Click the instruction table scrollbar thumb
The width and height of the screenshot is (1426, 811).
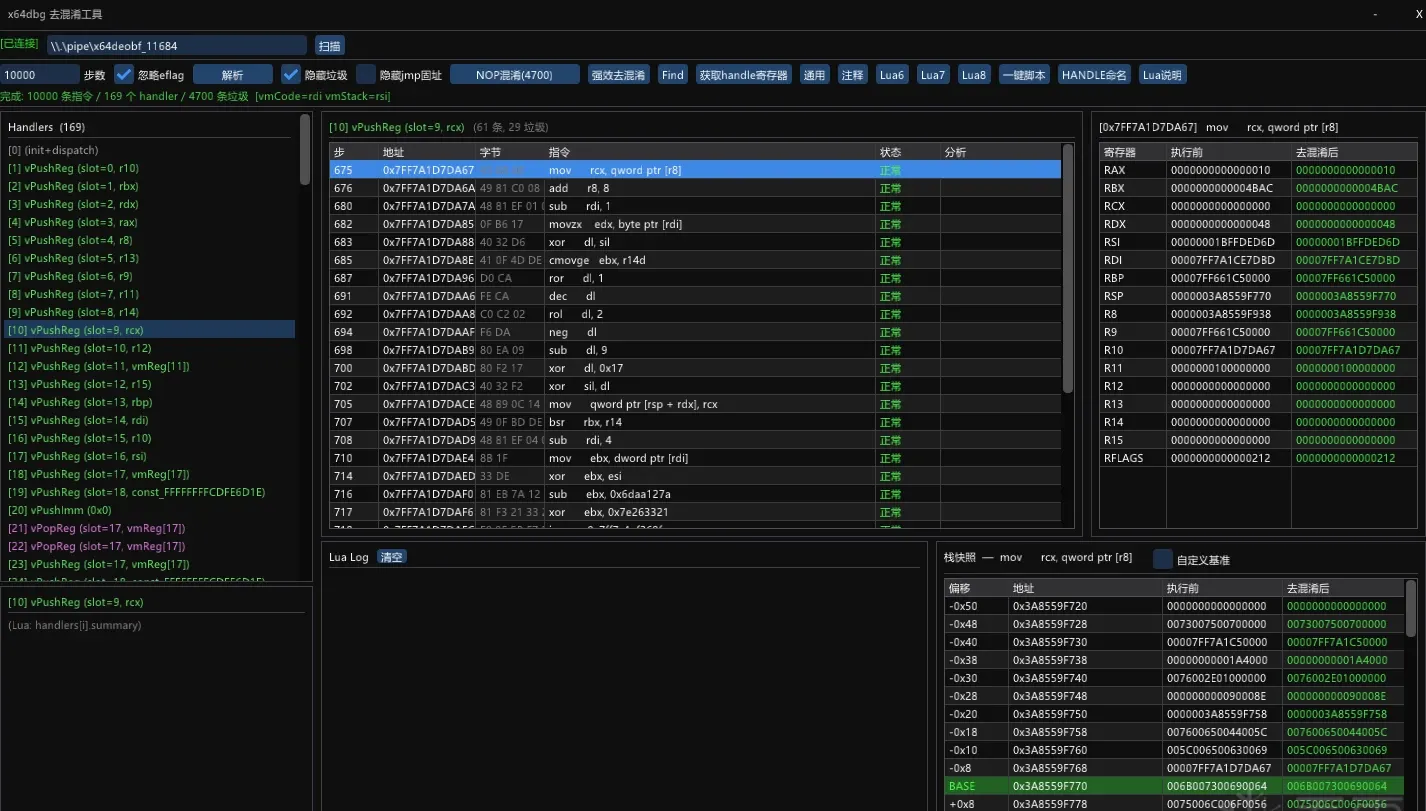(x=1068, y=270)
